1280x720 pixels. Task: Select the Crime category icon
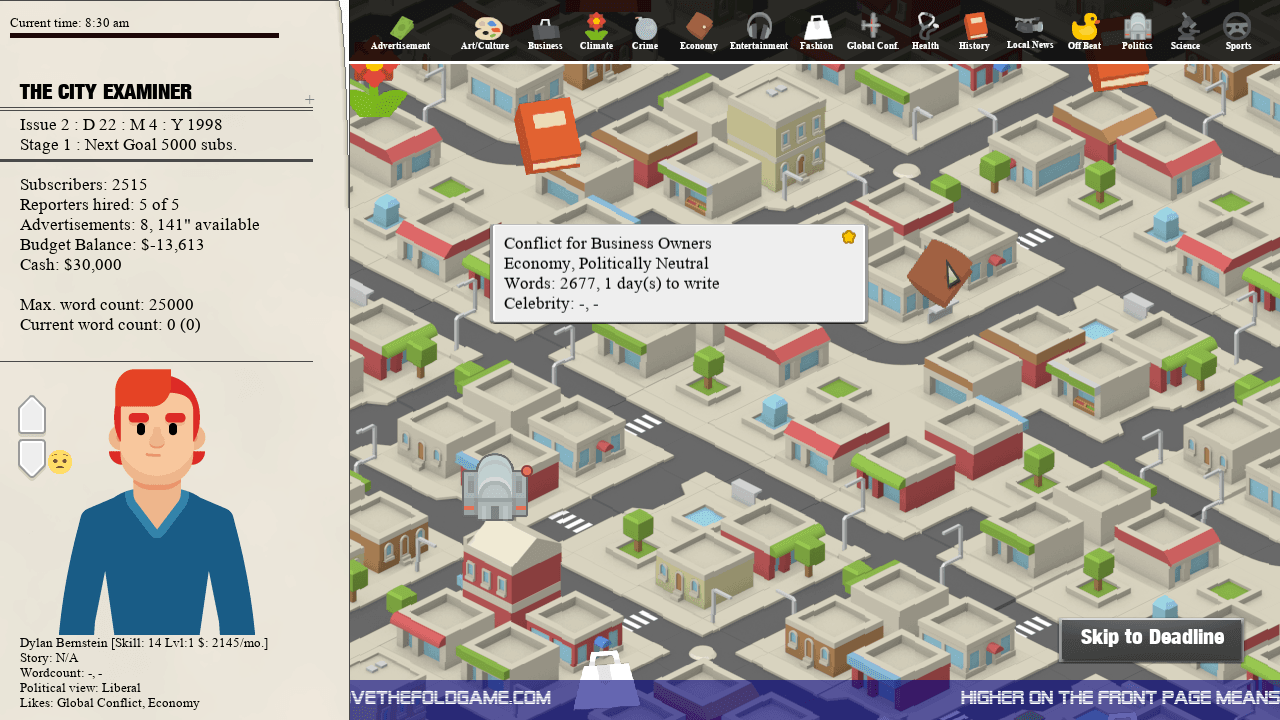645,31
